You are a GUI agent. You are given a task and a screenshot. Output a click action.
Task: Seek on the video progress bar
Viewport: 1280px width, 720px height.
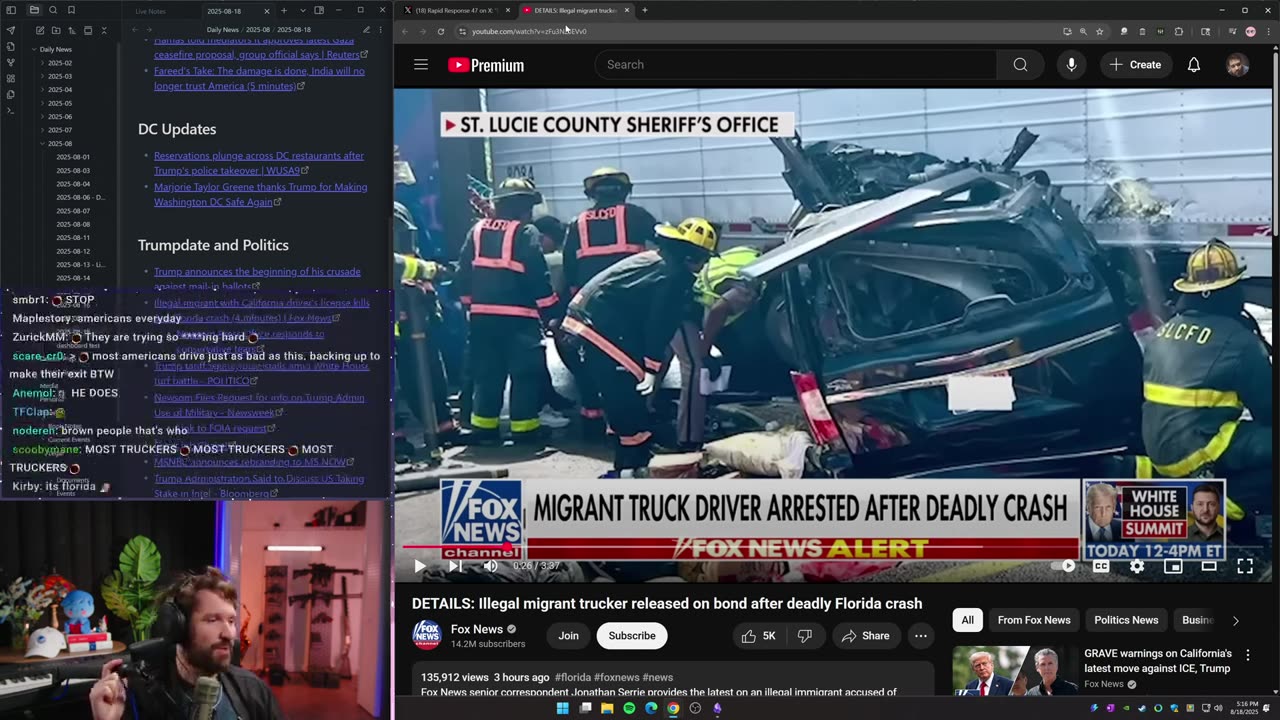coord(833,546)
